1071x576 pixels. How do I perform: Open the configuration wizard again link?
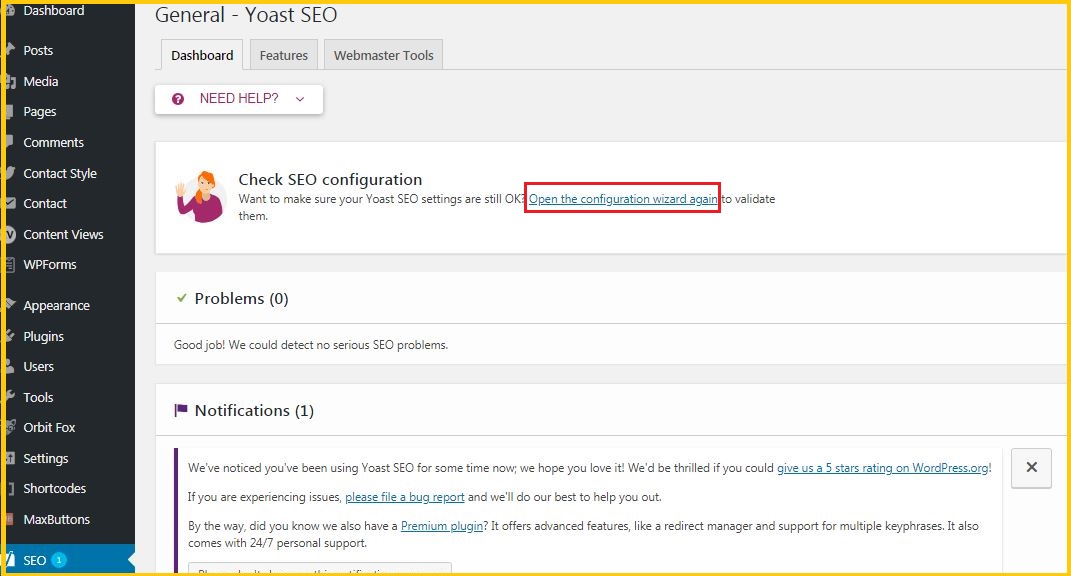(623, 199)
